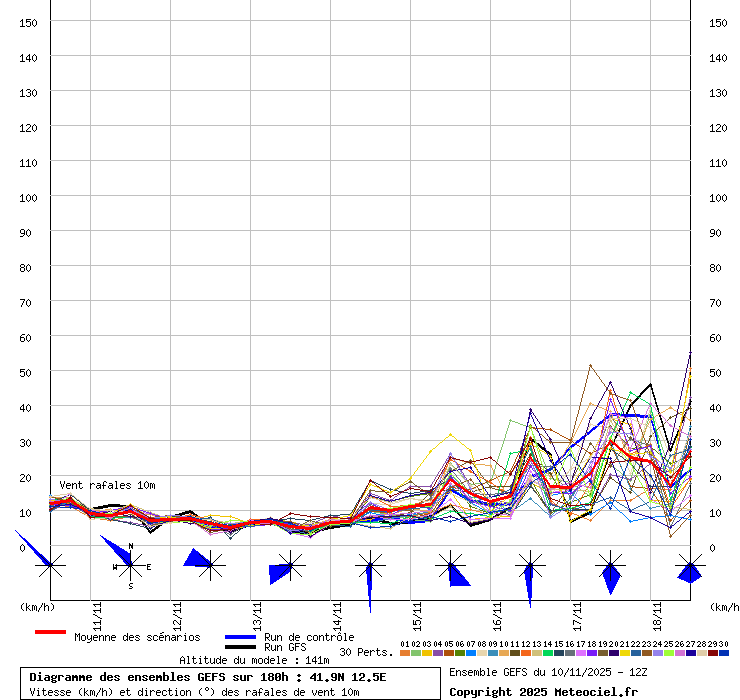Click perturbation 01 orange color swatch
This screenshot has height=700, width=740.
[x=404, y=653]
